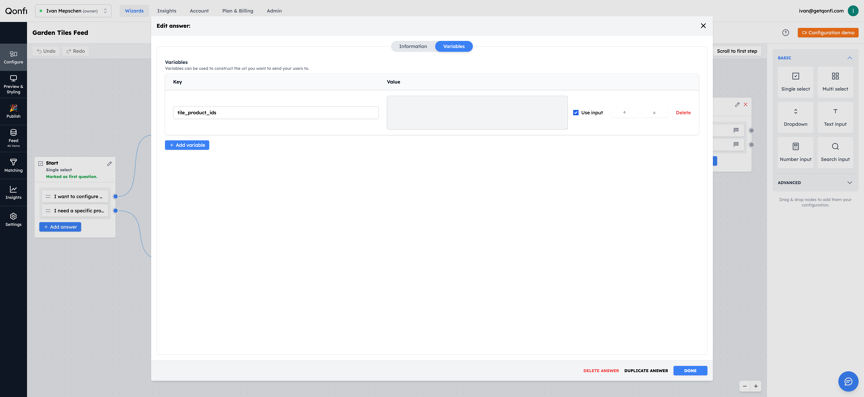The image size is (864, 397).
Task: Open the Publish section in the sidebar
Action: [x=13, y=111]
